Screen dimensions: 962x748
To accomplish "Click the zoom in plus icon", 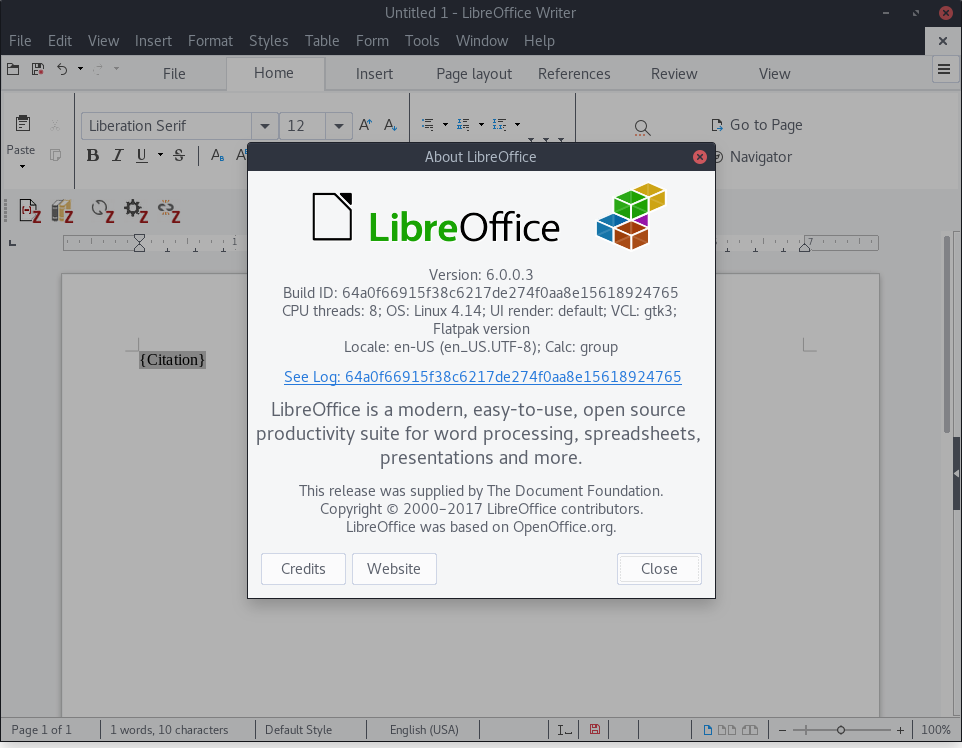I will 900,730.
